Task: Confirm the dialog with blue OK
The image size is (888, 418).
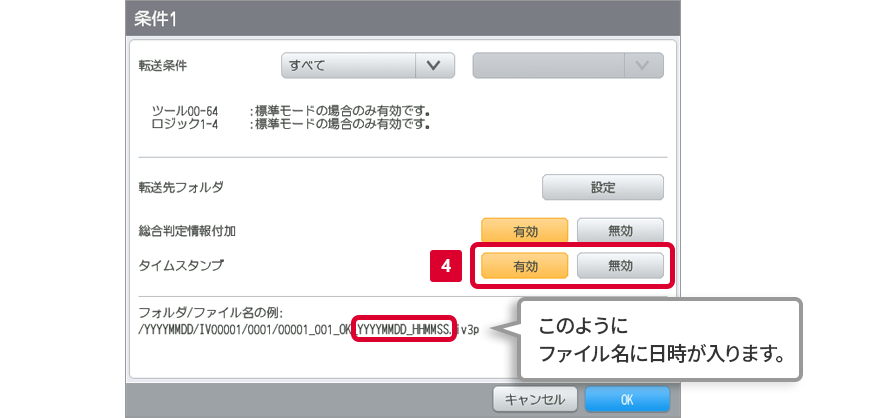Action: click(x=626, y=399)
